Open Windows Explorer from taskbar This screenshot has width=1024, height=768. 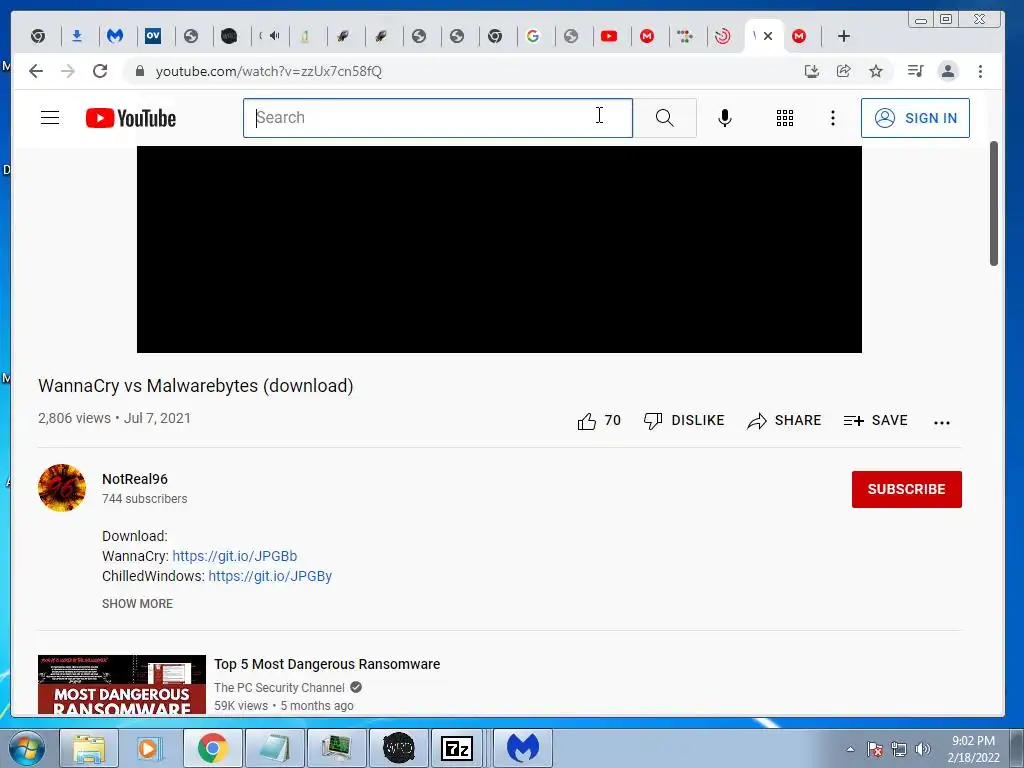[89, 748]
